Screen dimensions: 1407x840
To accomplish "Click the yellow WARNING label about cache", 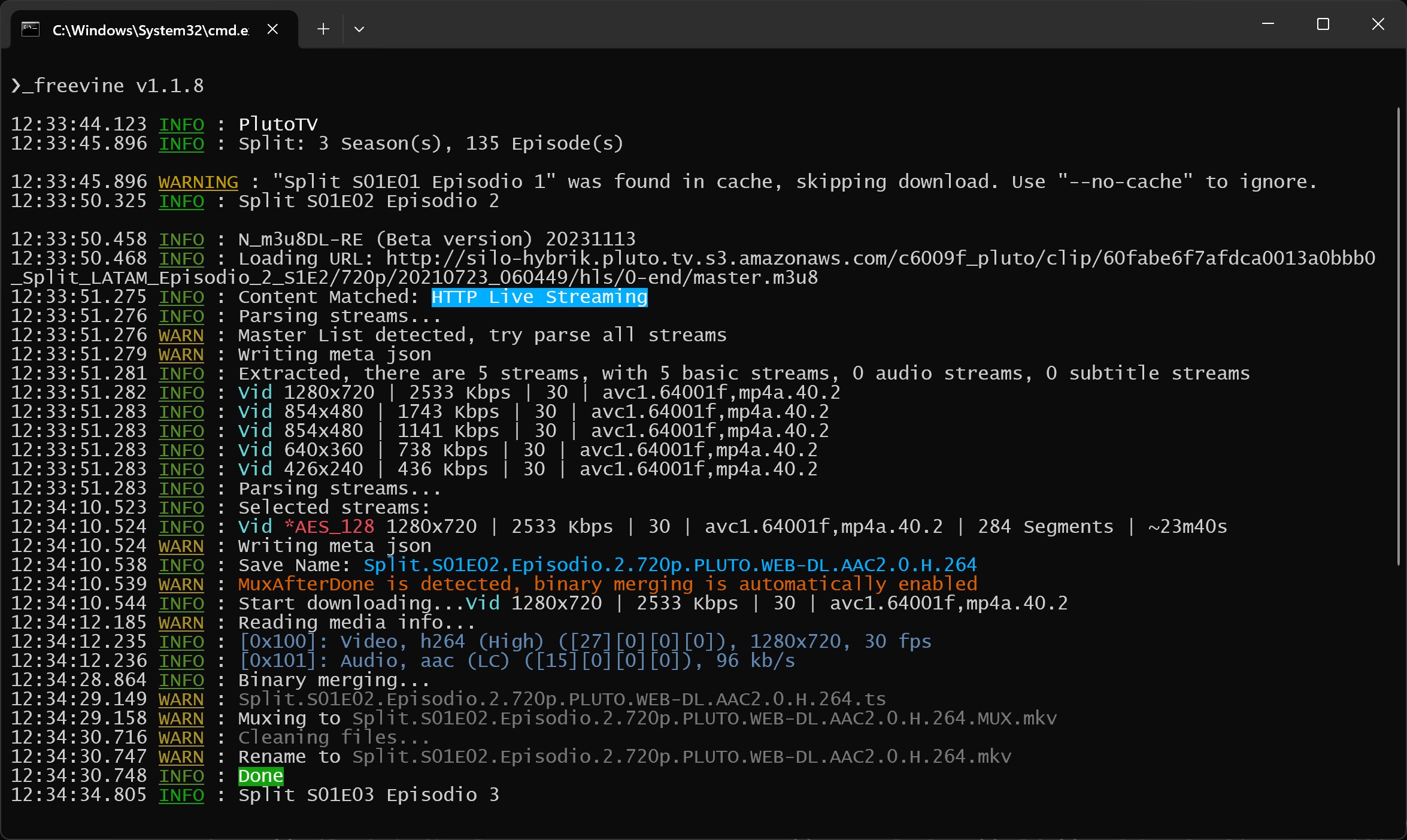I will pos(198,182).
